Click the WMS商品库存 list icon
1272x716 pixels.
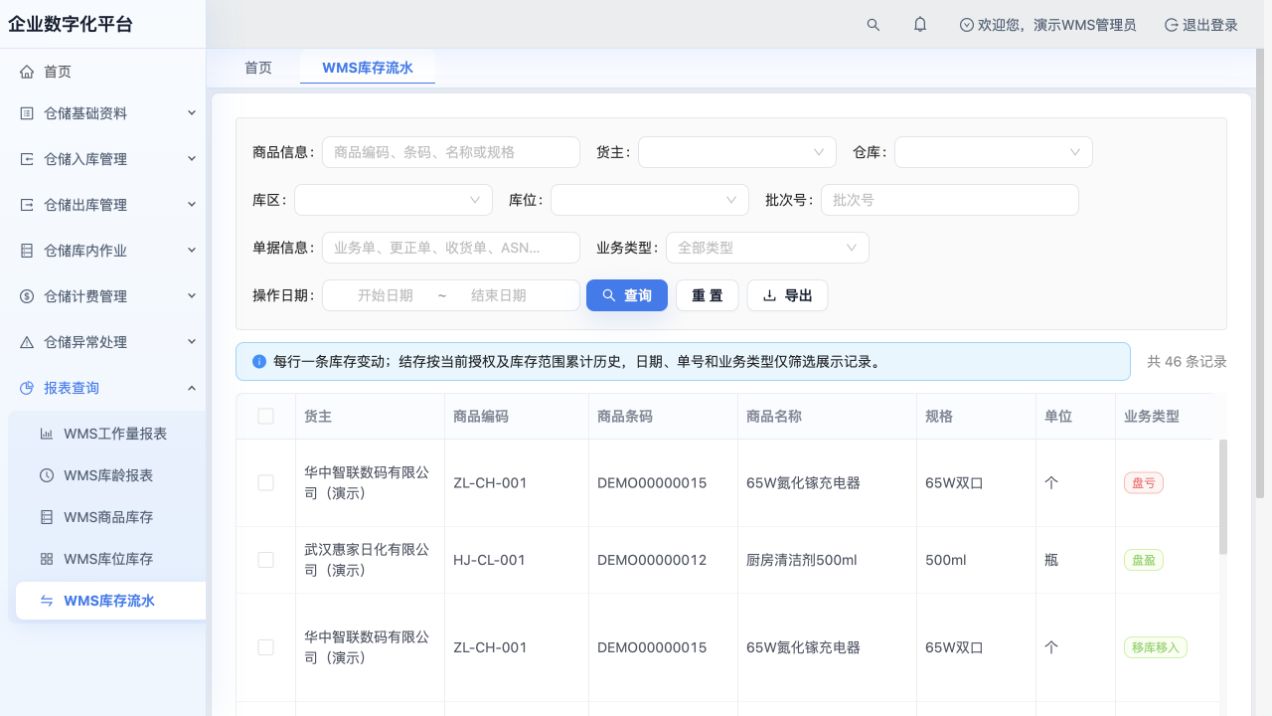pos(46,517)
